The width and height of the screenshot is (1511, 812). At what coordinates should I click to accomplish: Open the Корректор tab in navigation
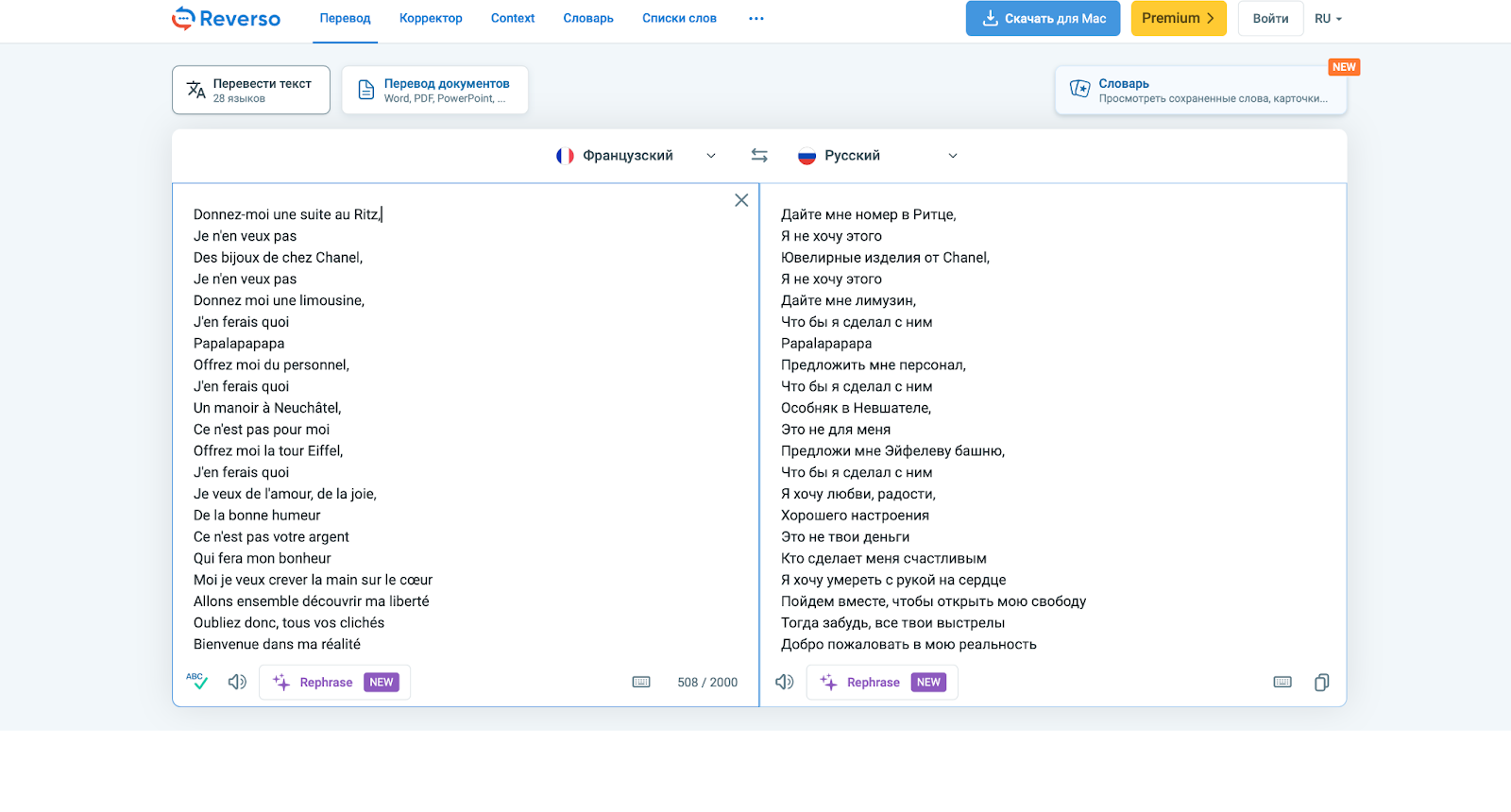tap(431, 19)
